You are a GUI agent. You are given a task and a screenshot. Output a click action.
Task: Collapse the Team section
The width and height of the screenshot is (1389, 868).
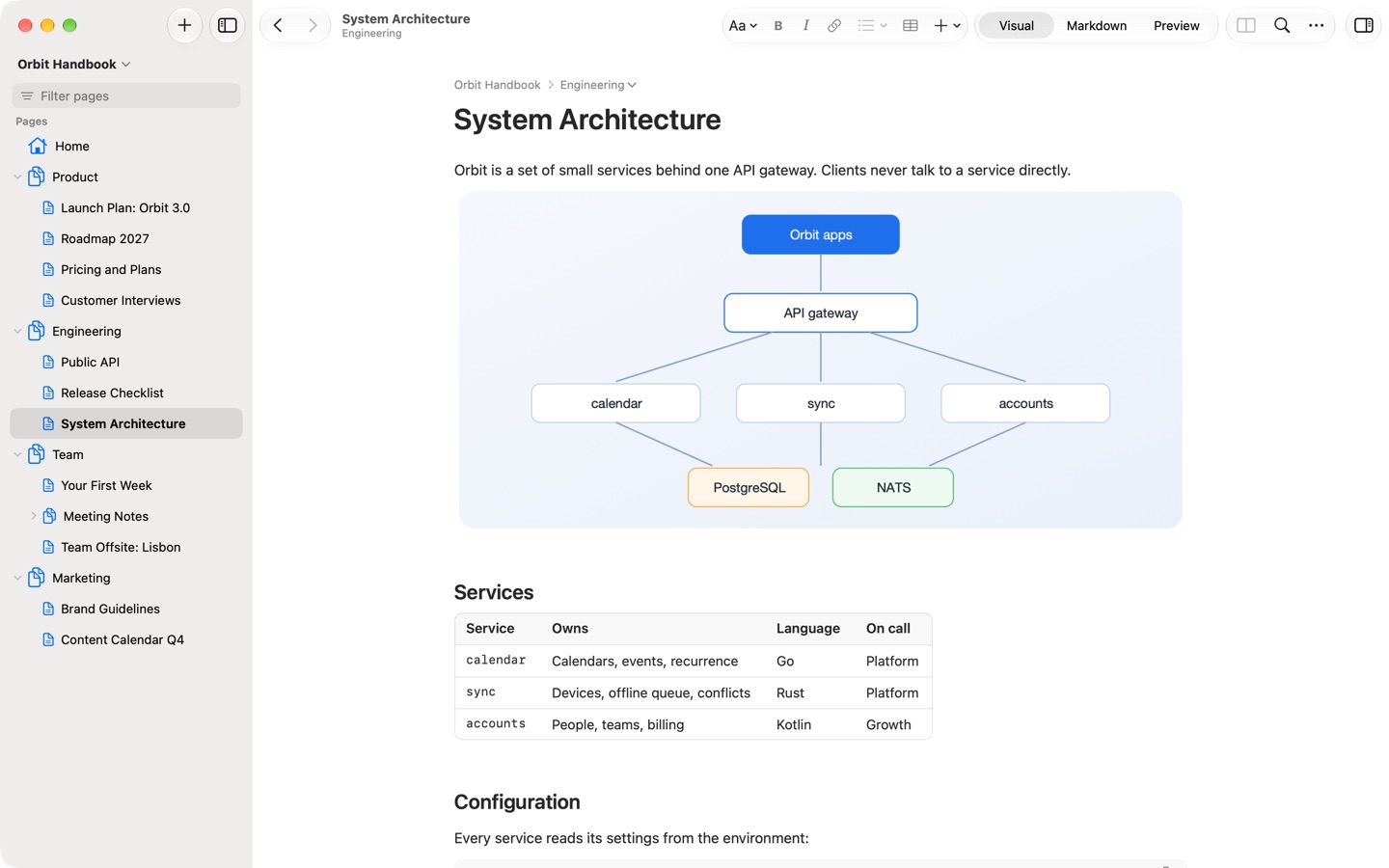coord(17,454)
